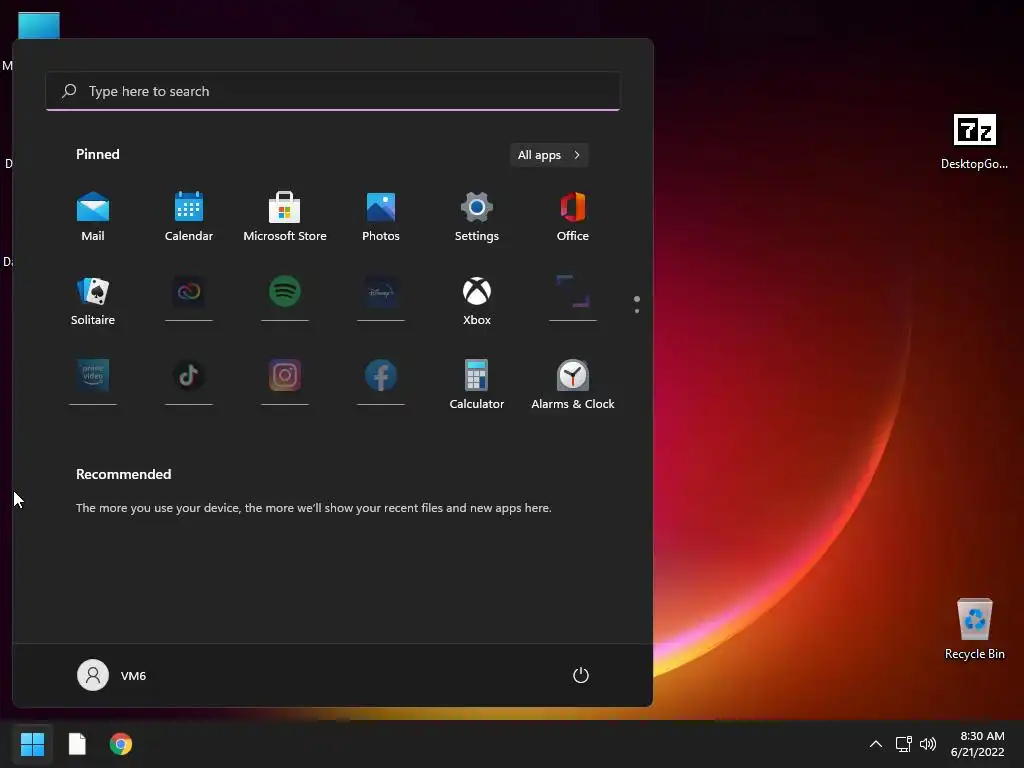Click the volume speaker icon

tap(928, 744)
